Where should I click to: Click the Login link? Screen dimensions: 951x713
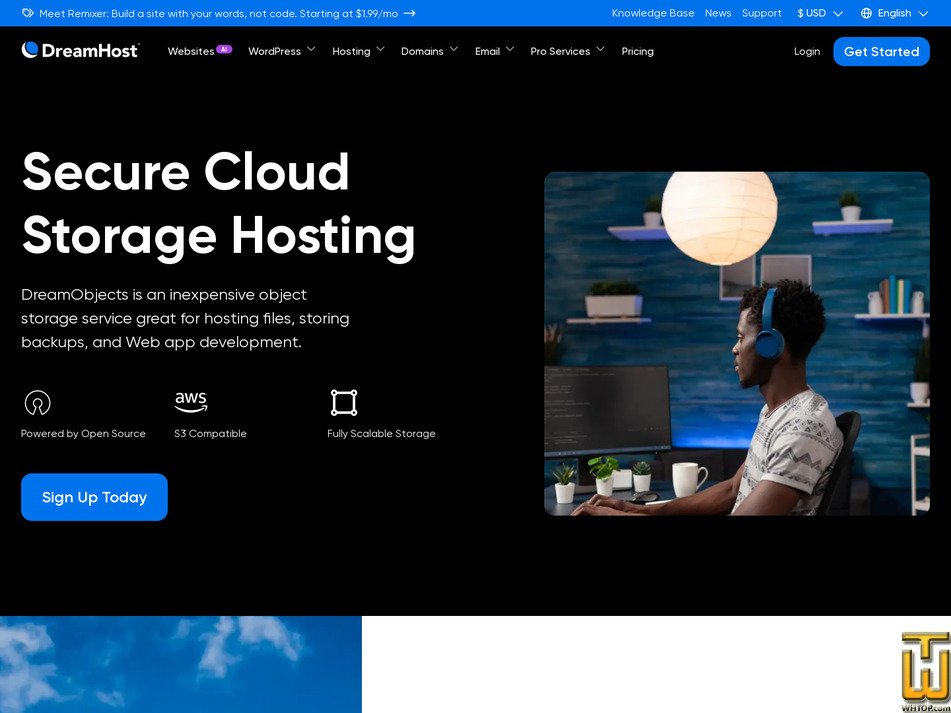pyautogui.click(x=807, y=52)
